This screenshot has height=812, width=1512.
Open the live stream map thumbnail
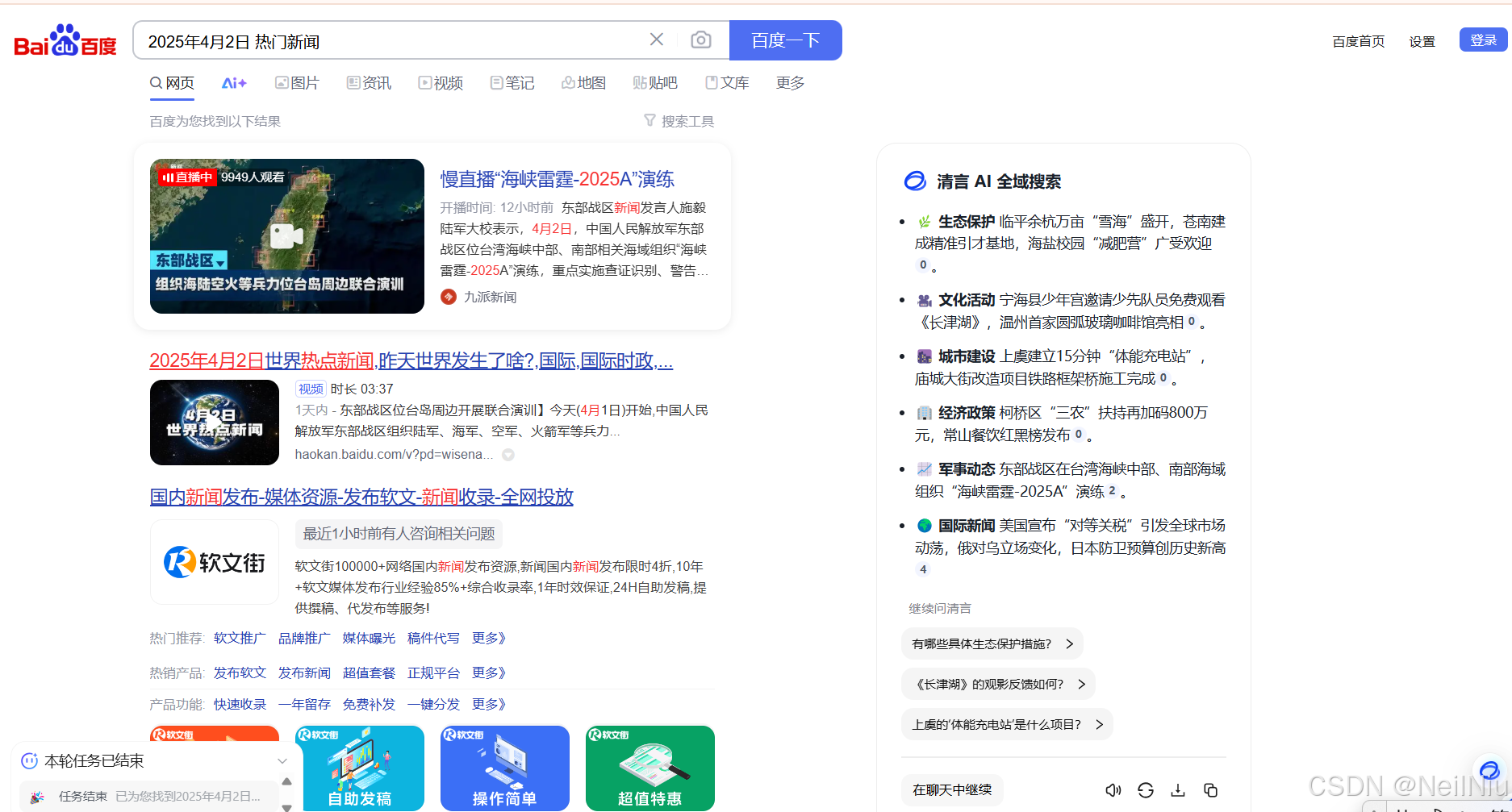click(287, 236)
